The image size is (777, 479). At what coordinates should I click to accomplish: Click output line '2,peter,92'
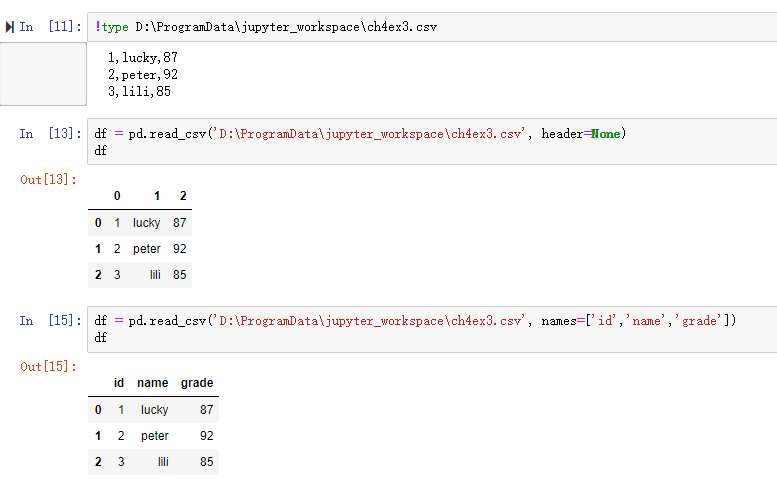[x=143, y=75]
